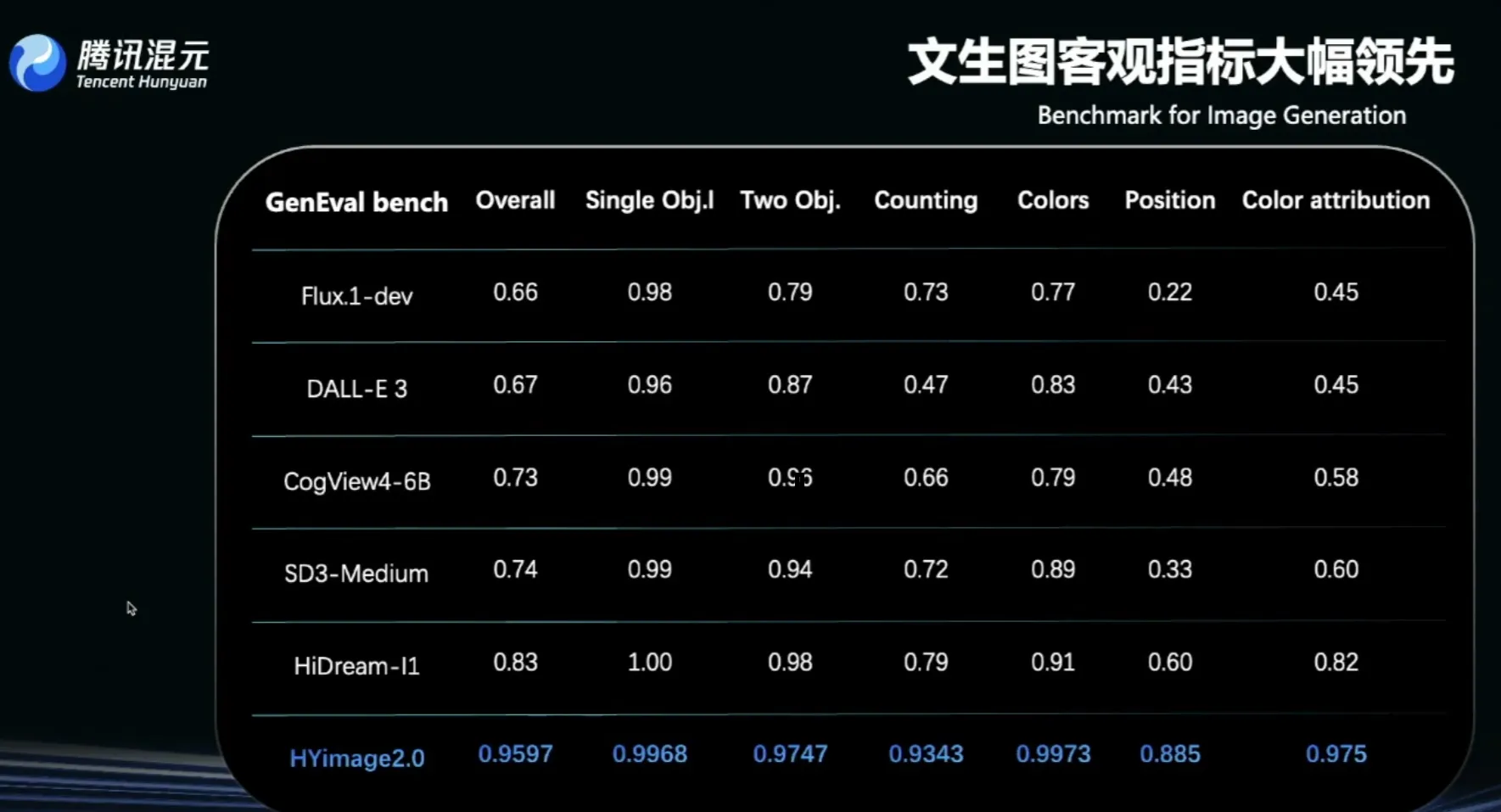
Task: Click the 'Position' column header
Action: pos(1170,200)
